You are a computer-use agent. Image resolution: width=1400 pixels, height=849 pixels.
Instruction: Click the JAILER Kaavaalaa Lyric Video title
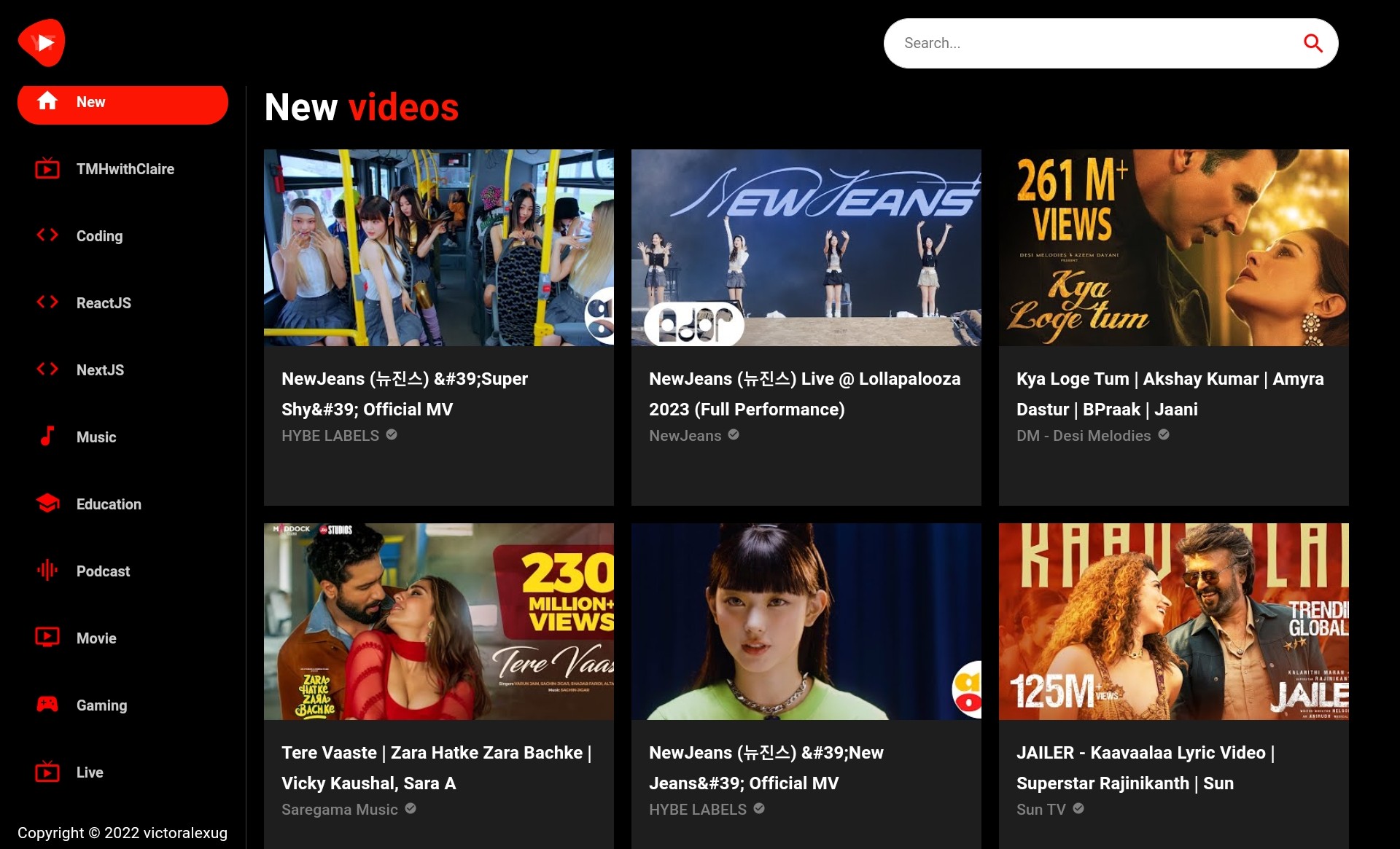[x=1146, y=768]
